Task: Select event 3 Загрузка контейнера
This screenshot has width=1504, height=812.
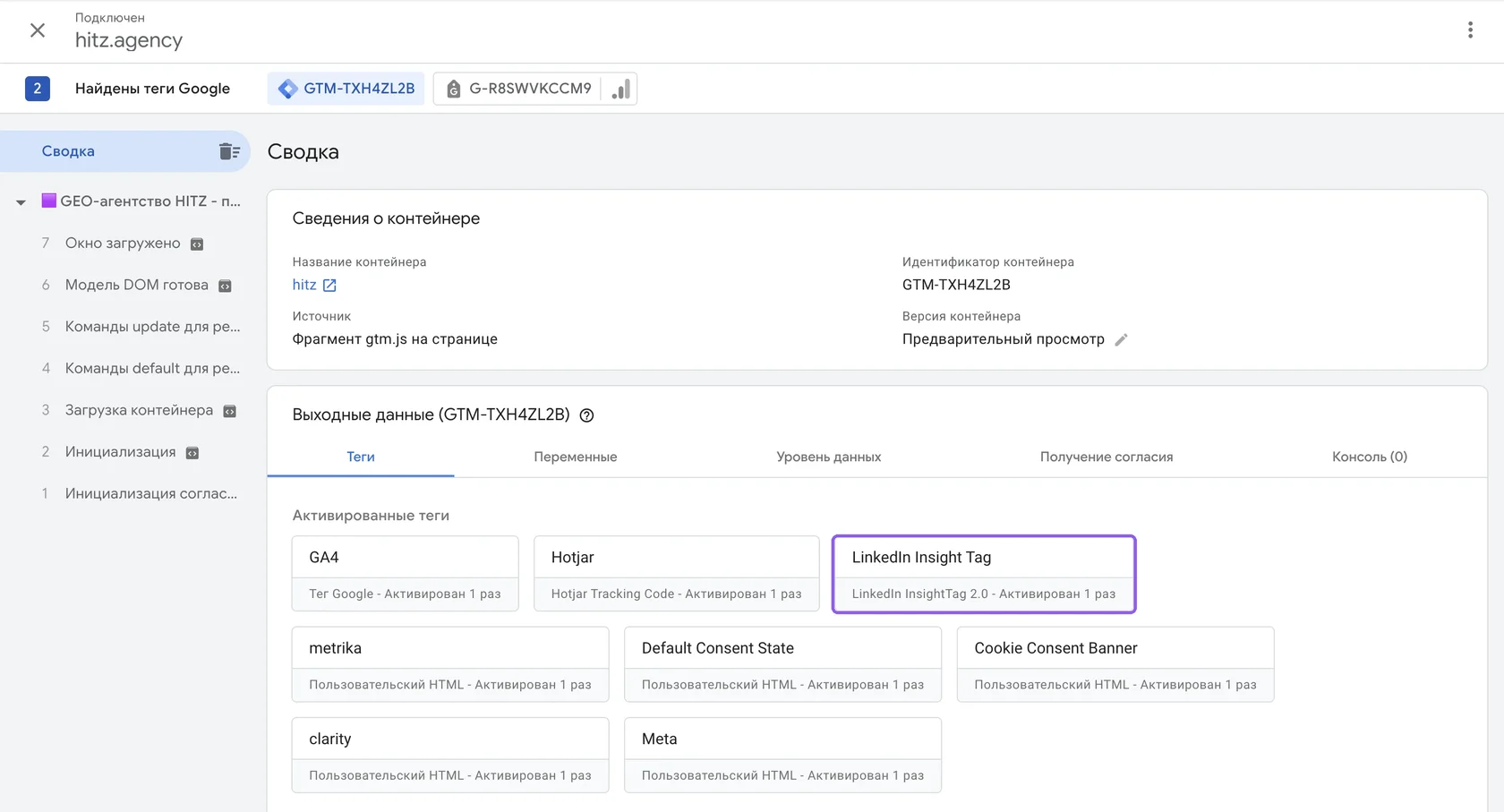Action: tap(139, 410)
